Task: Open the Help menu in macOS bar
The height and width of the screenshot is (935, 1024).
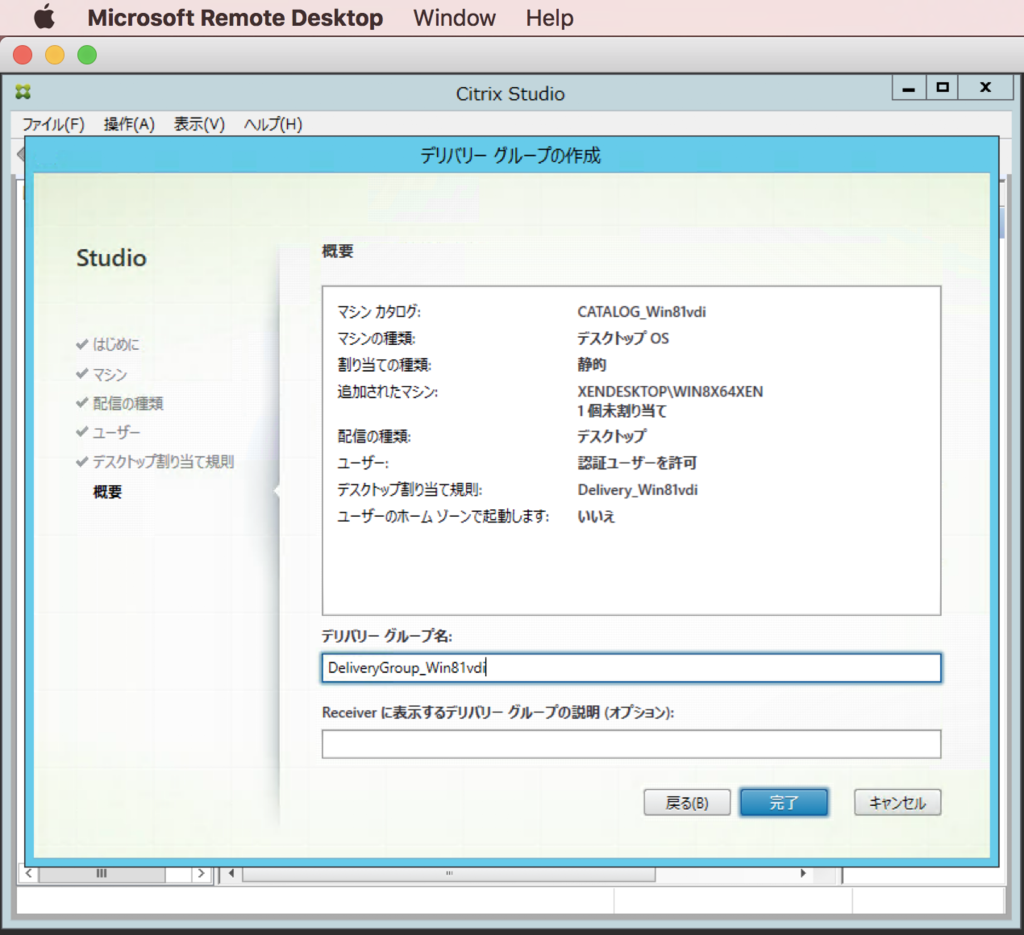Action: 550,18
